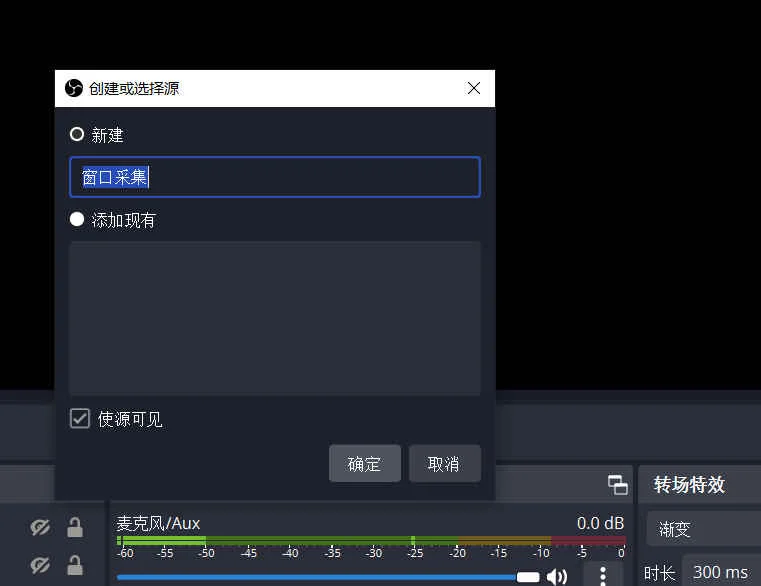
Task: Click the 0.0 dB level reading
Action: pyautogui.click(x=600, y=523)
